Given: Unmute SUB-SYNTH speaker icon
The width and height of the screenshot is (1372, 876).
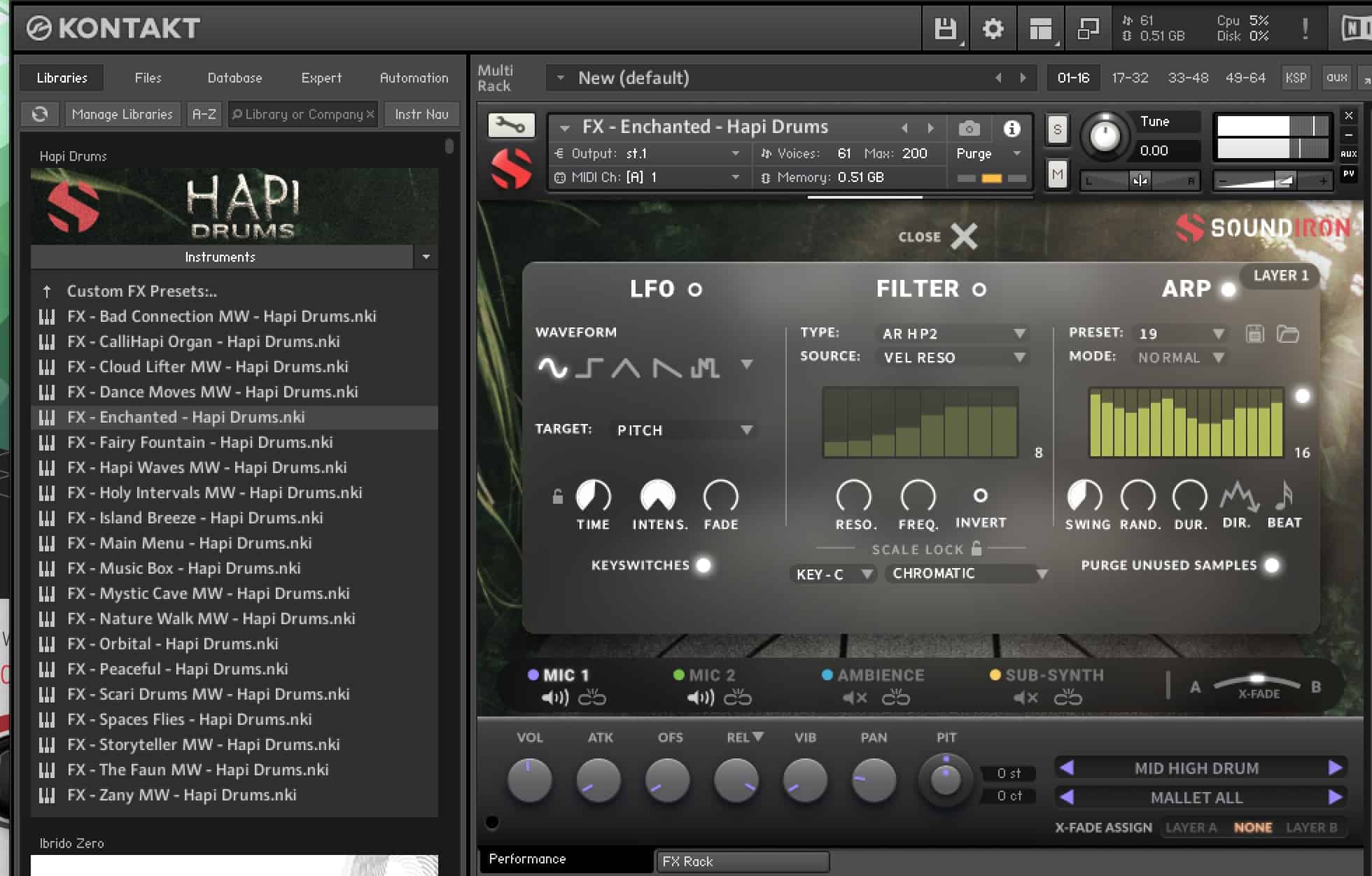Looking at the screenshot, I should (x=1025, y=698).
